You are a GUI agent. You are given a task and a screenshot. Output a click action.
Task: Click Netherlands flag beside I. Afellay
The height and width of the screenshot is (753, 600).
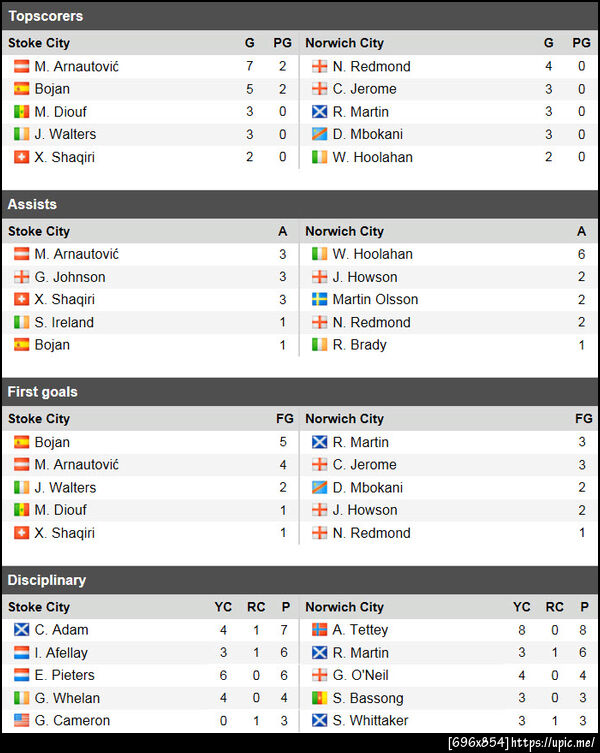click(x=21, y=652)
